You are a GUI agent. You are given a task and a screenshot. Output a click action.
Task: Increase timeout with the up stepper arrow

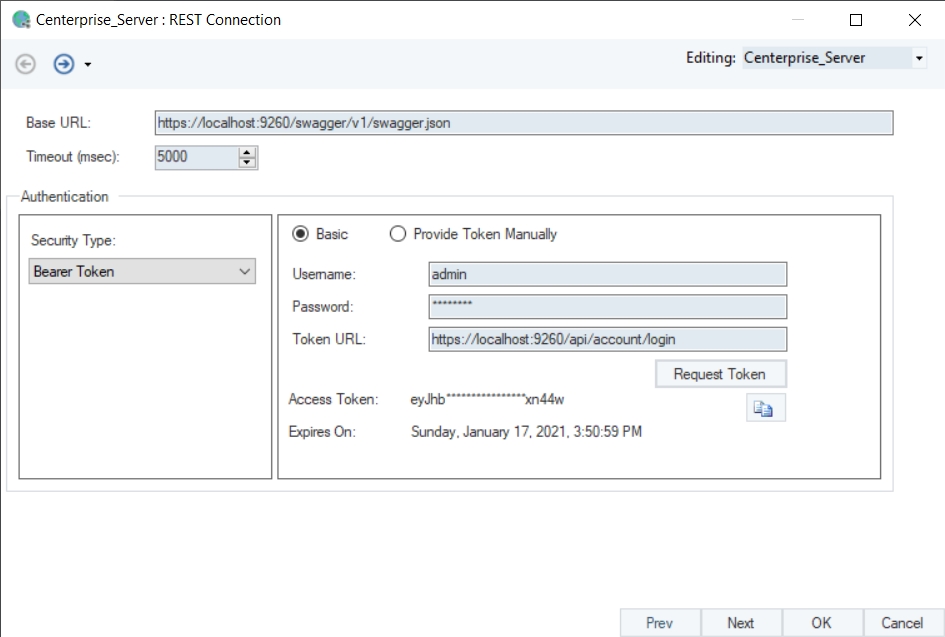(248, 152)
